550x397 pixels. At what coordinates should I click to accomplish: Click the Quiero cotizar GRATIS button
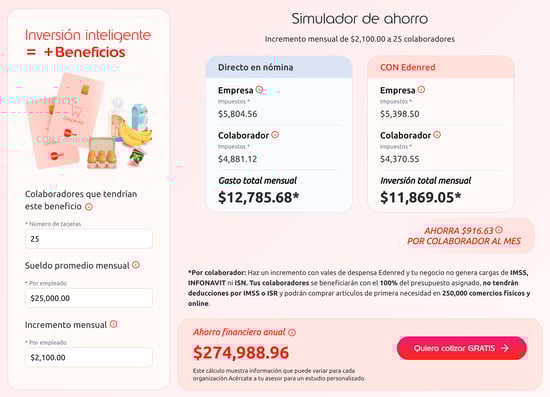pos(462,348)
